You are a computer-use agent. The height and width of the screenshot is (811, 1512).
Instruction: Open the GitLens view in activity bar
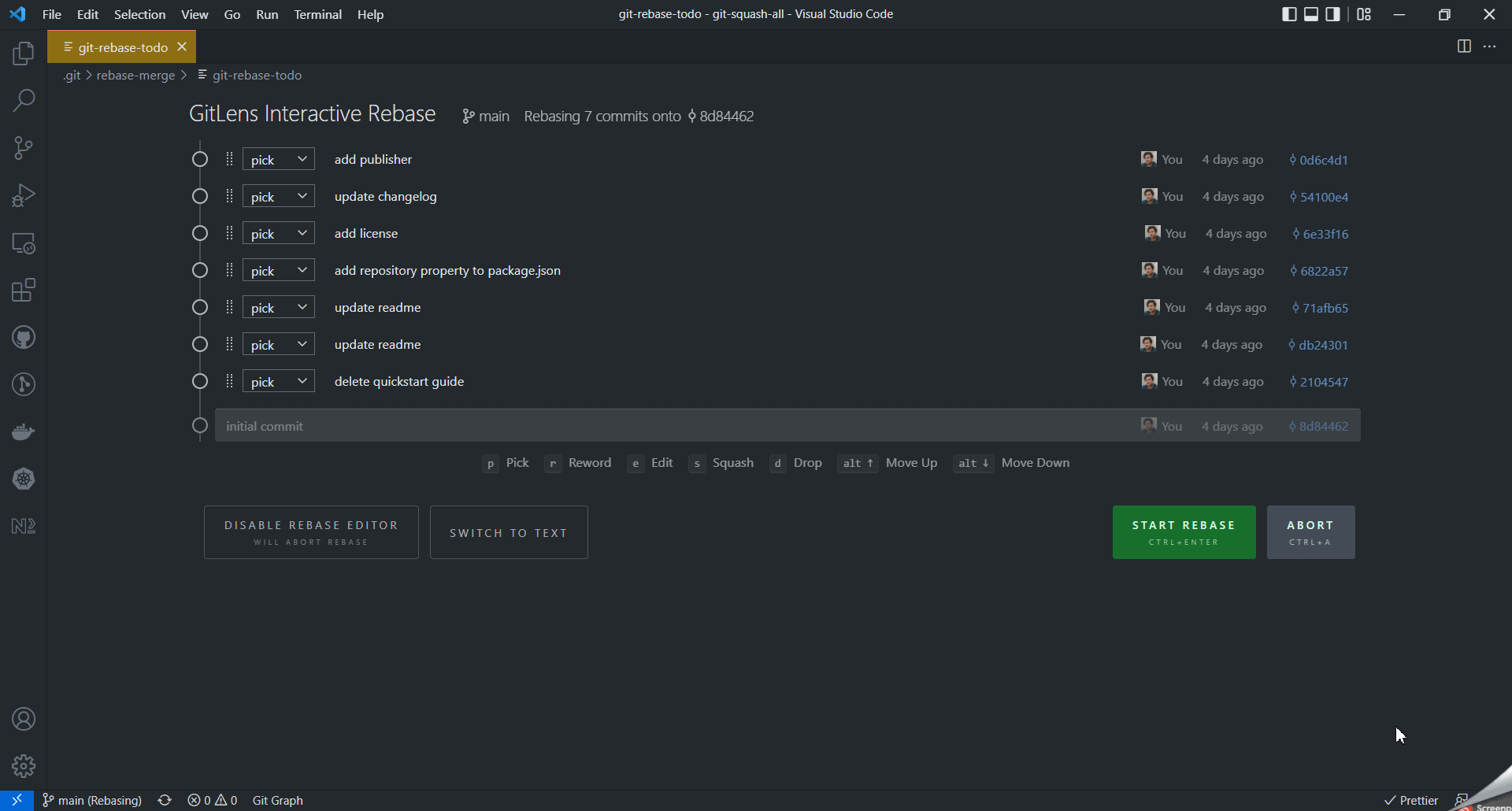[24, 384]
